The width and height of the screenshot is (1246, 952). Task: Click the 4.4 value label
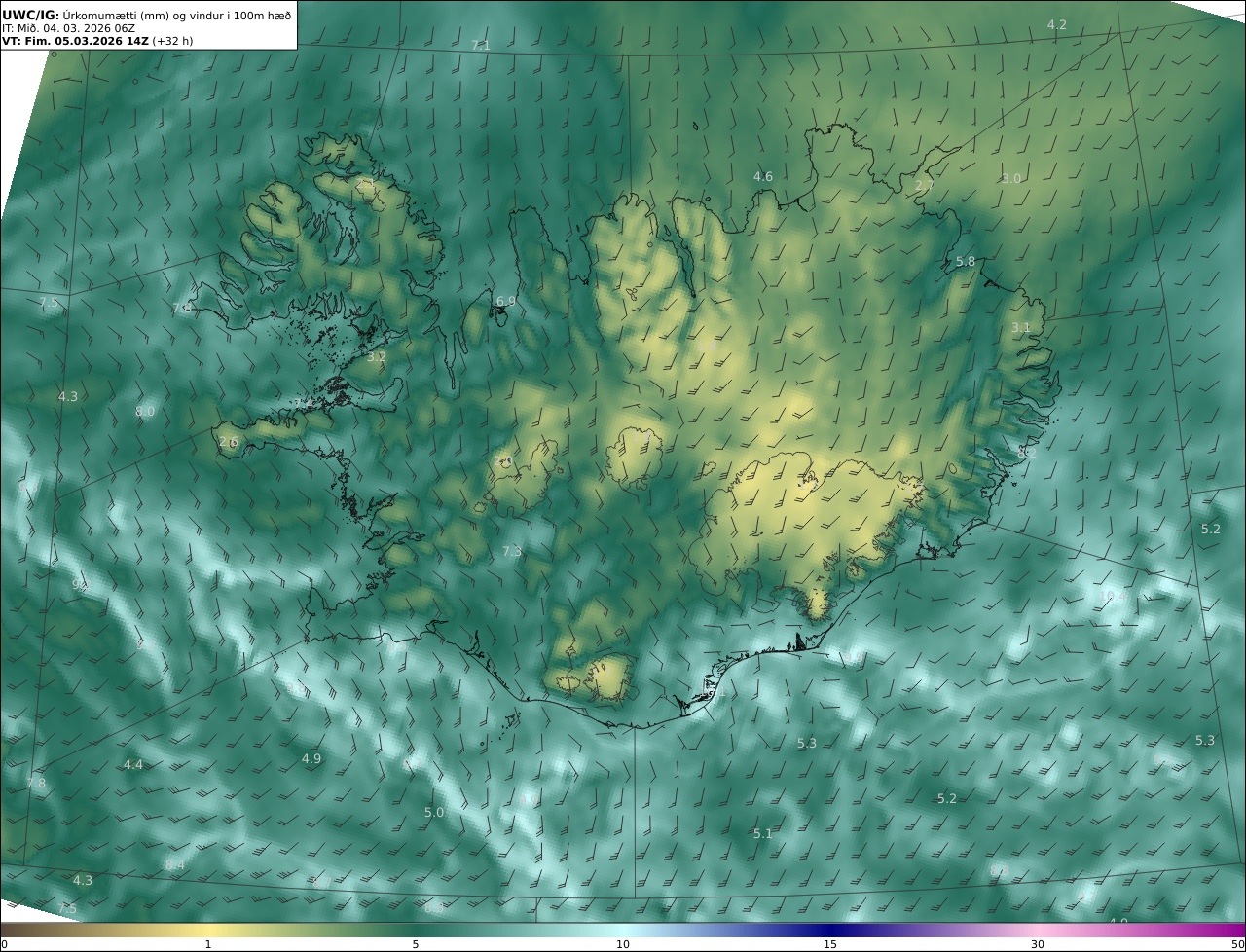[x=133, y=764]
